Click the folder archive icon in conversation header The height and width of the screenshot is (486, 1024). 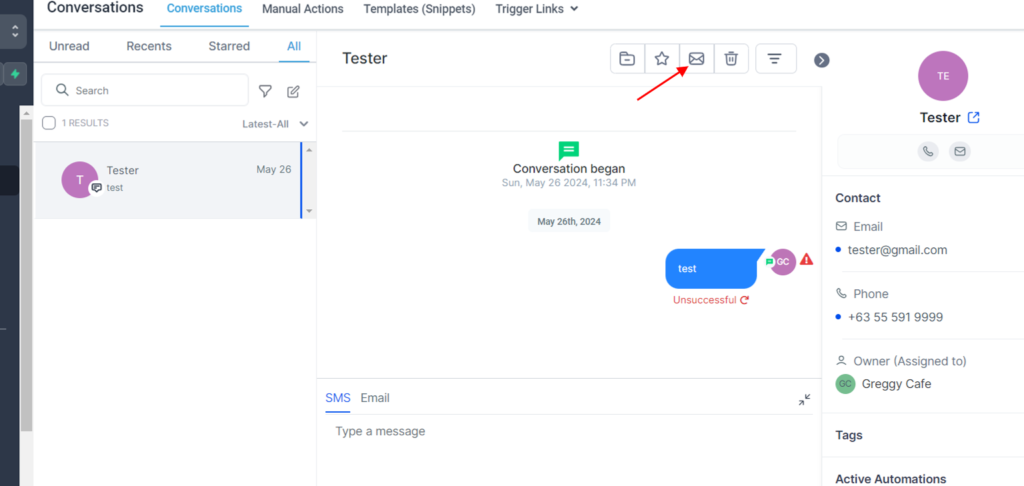[x=627, y=59]
